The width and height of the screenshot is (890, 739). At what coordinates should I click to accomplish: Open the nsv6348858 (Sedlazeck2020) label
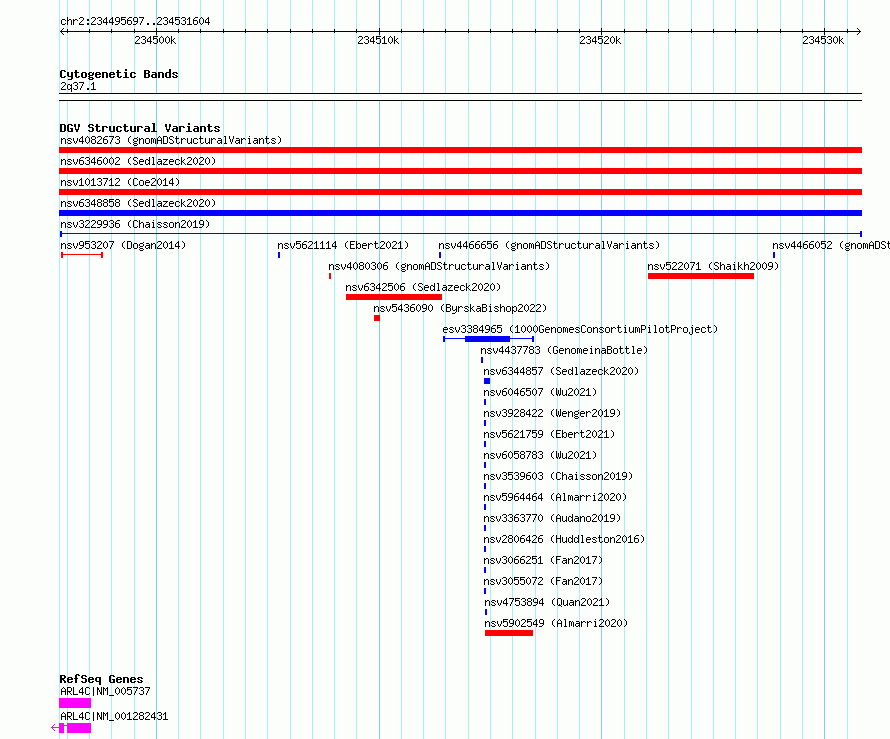pyautogui.click(x=138, y=203)
